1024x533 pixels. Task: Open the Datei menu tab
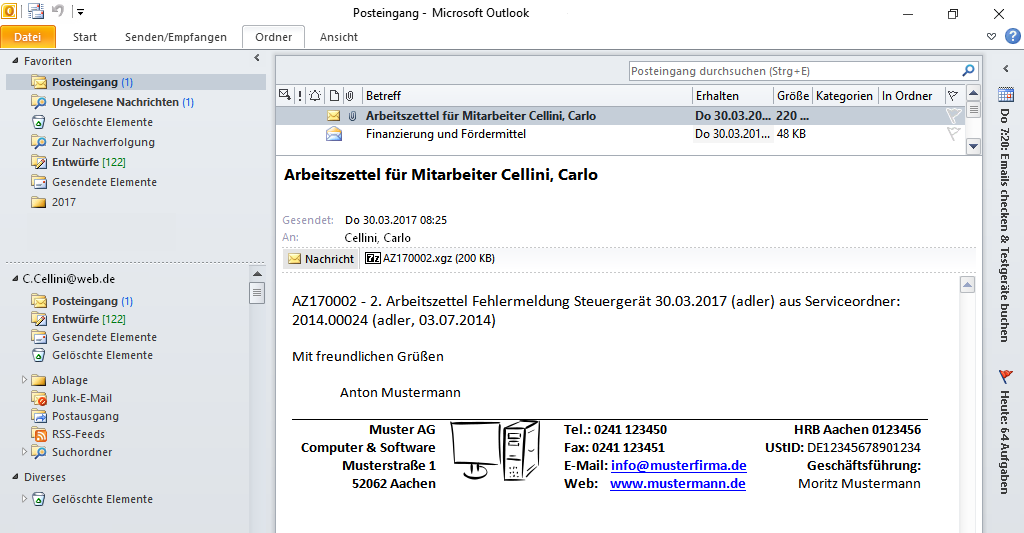click(x=28, y=37)
